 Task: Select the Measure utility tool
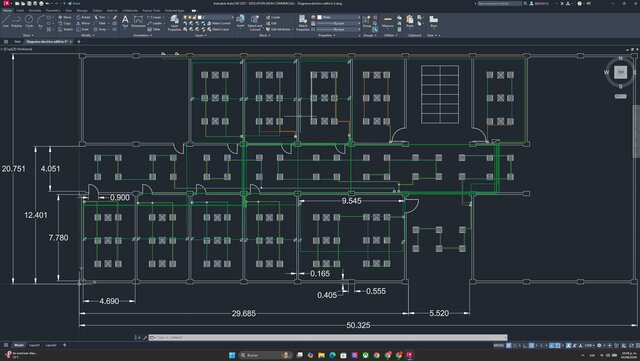(388, 21)
